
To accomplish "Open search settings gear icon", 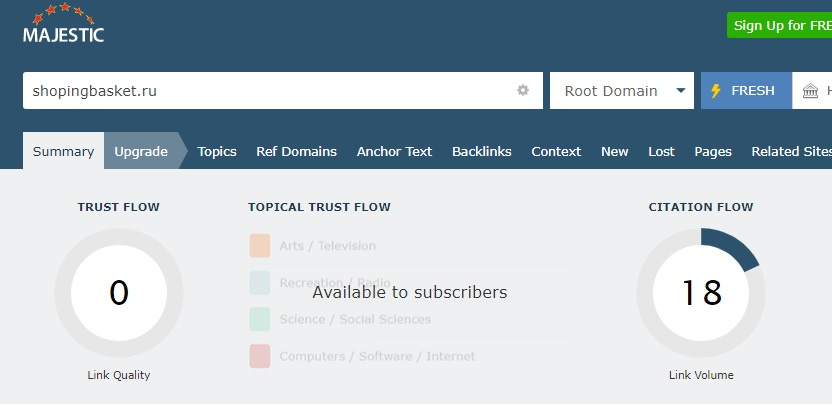I will (x=522, y=90).
